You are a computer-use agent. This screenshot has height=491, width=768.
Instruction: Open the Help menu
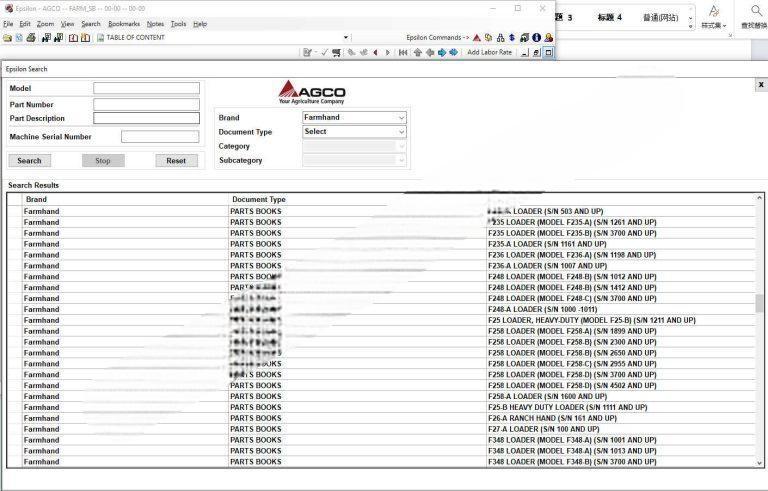coord(200,24)
